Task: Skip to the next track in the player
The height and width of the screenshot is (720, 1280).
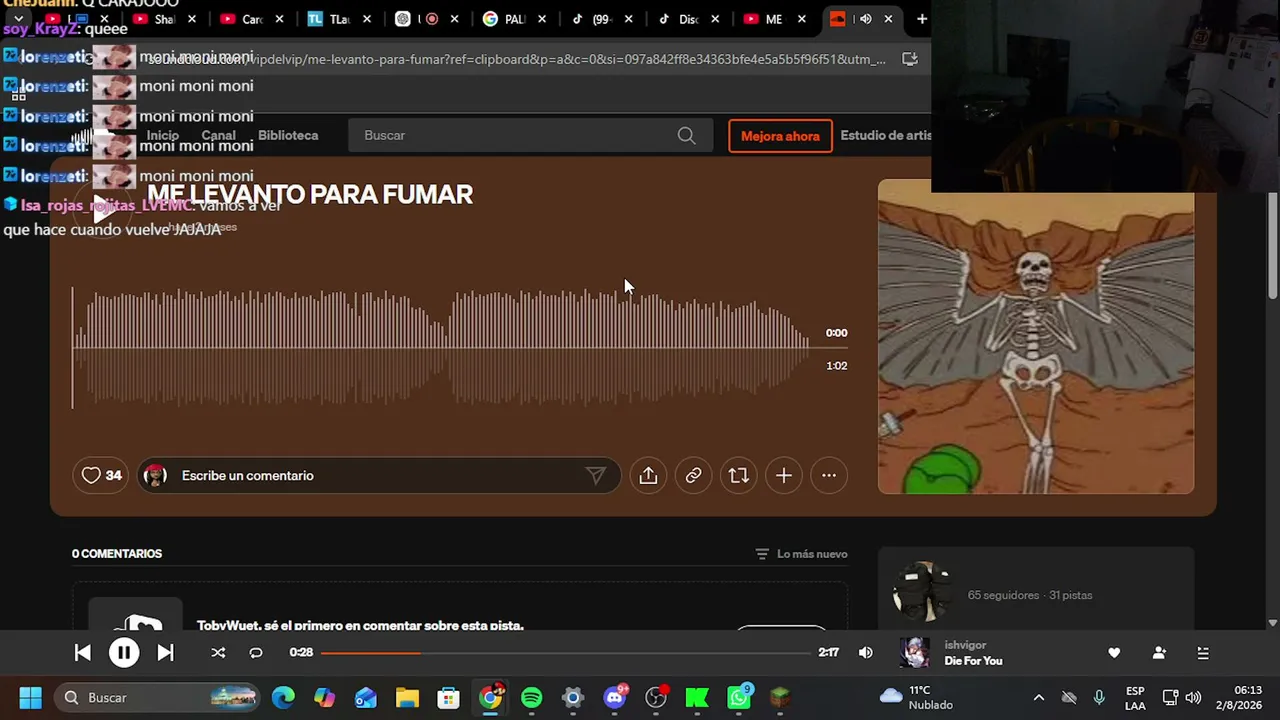Action: click(x=165, y=653)
